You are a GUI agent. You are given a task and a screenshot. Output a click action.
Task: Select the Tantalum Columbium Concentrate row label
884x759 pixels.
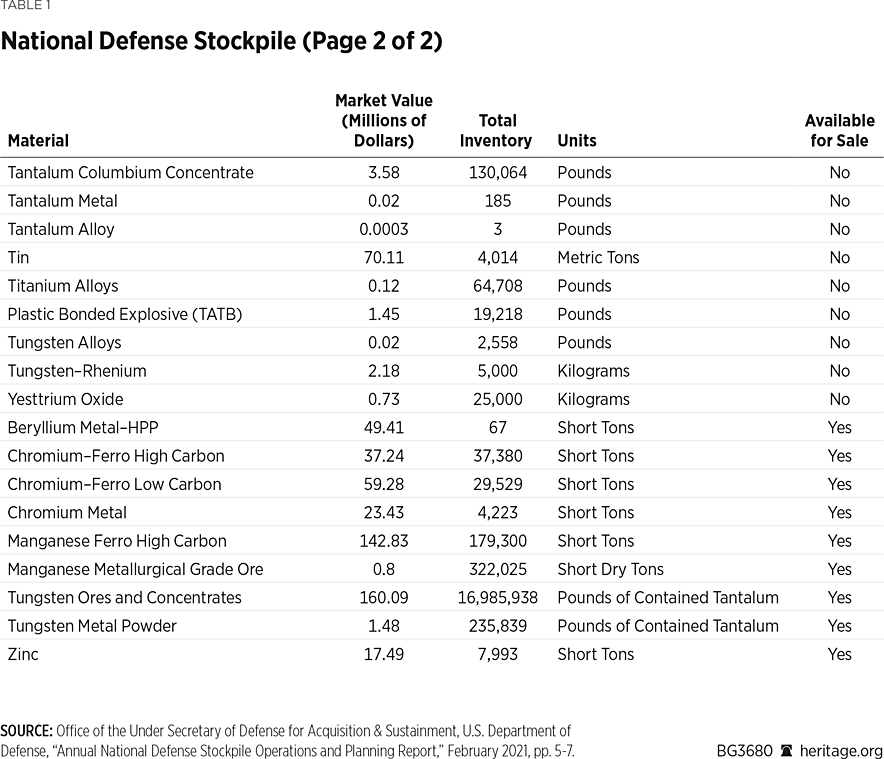(x=130, y=173)
